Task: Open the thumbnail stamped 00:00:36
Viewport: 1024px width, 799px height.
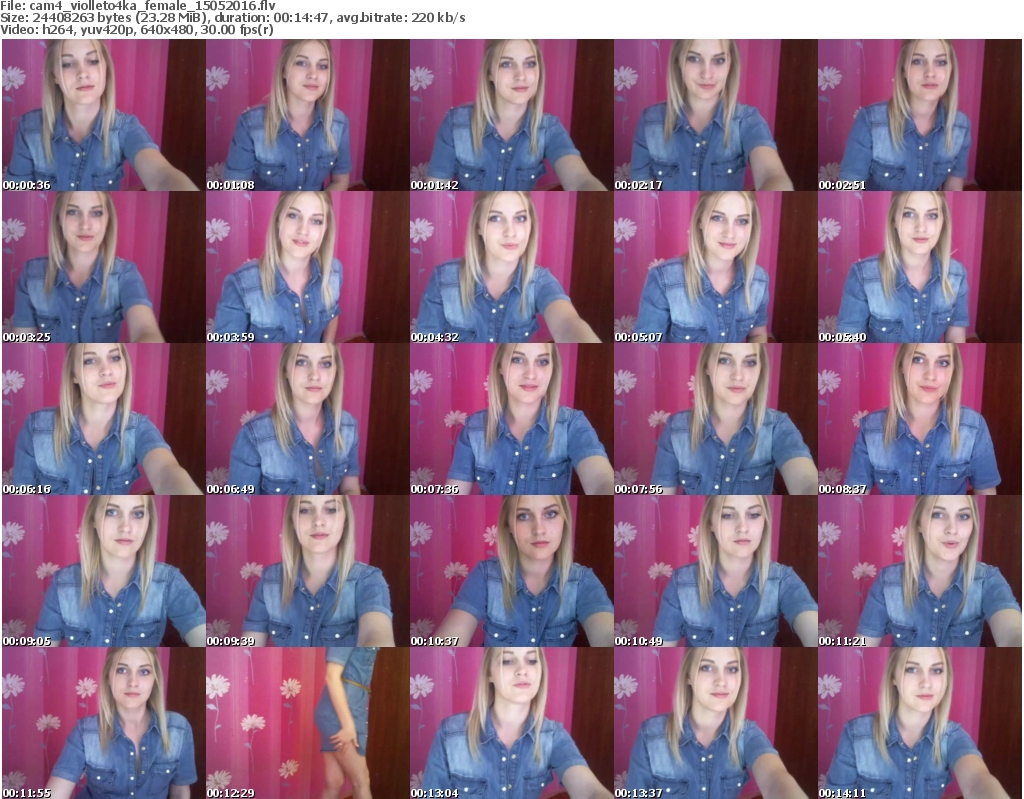Action: pyautogui.click(x=104, y=115)
